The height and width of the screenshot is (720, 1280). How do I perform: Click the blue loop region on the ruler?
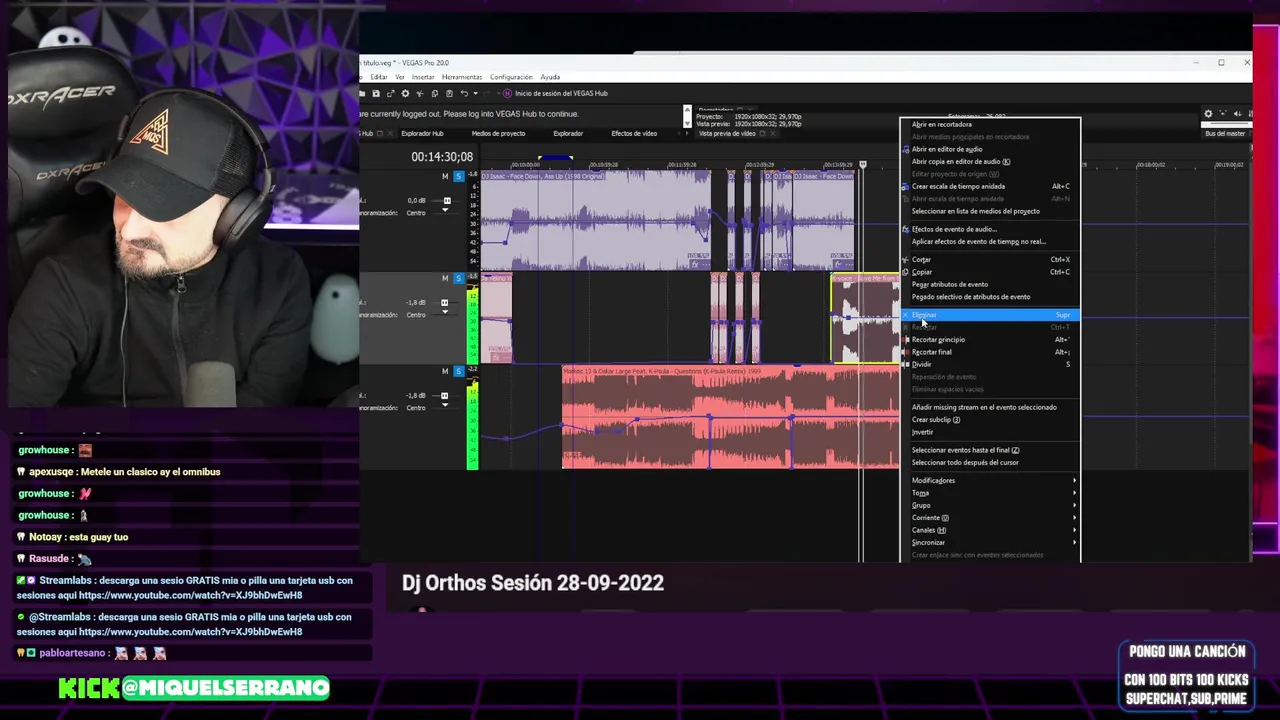point(556,157)
